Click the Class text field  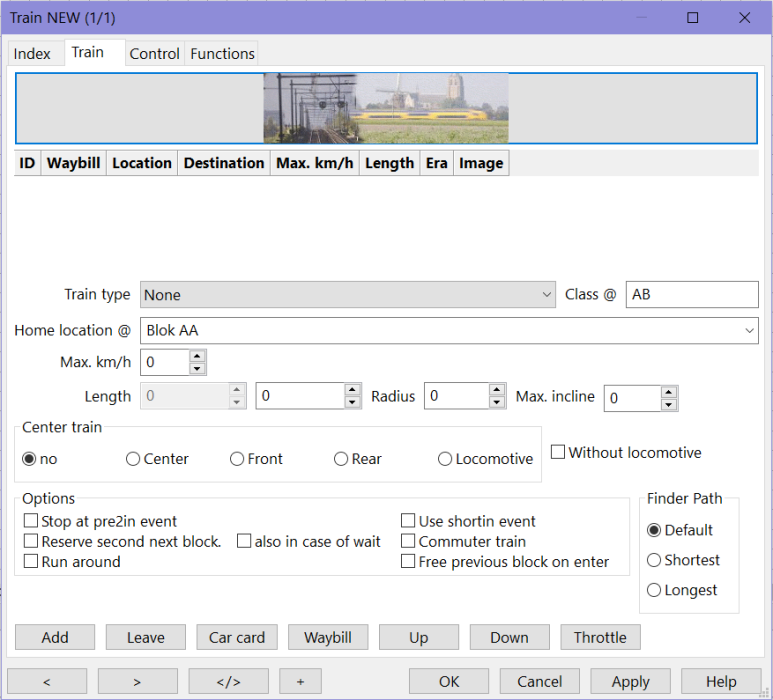click(691, 295)
